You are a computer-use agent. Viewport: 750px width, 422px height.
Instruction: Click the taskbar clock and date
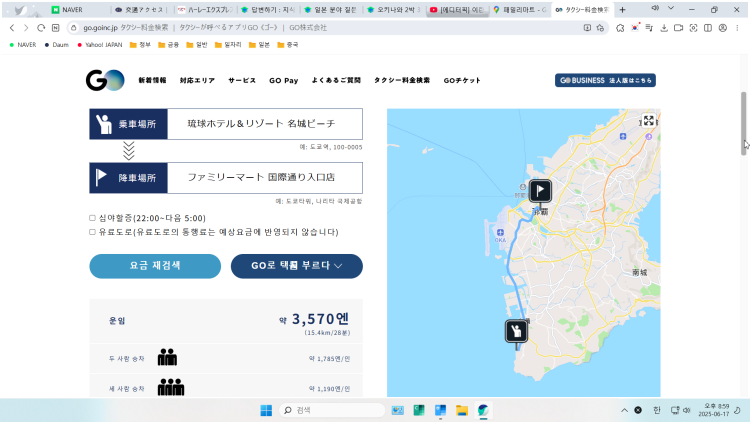click(714, 410)
